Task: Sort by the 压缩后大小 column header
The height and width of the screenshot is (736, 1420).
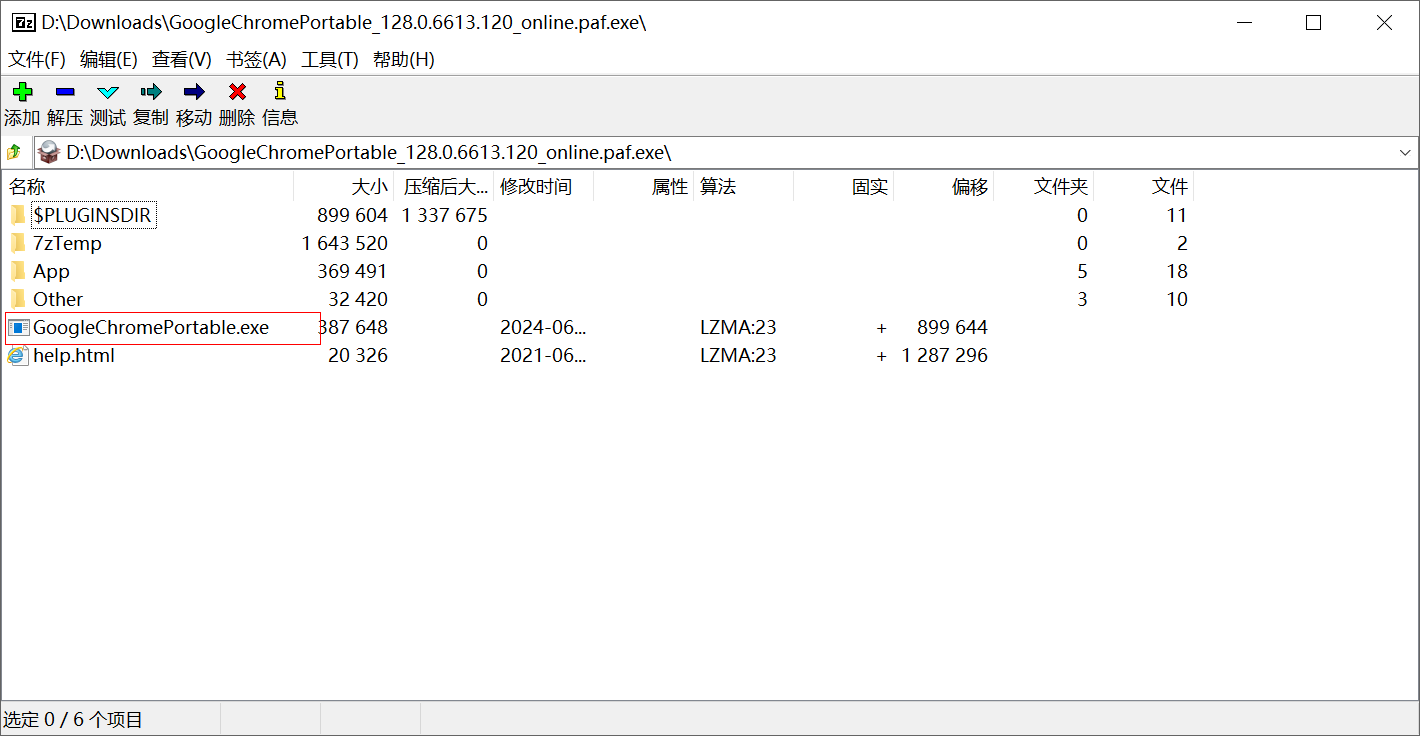Action: coord(443,187)
